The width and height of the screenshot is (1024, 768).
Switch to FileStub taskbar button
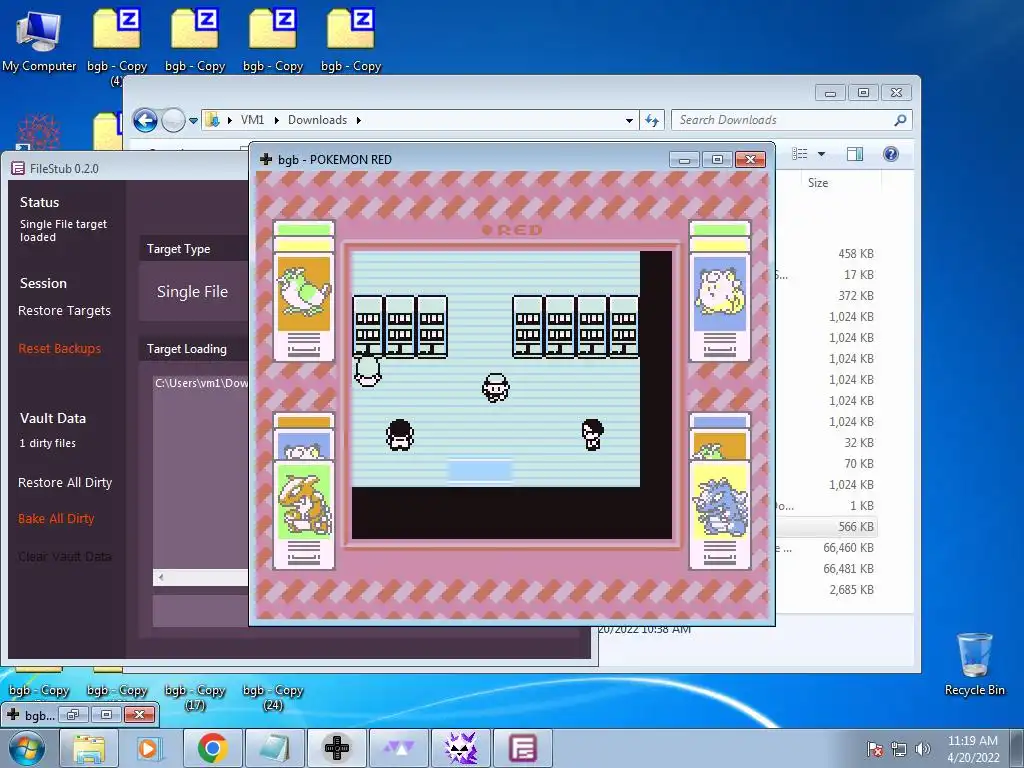point(523,748)
